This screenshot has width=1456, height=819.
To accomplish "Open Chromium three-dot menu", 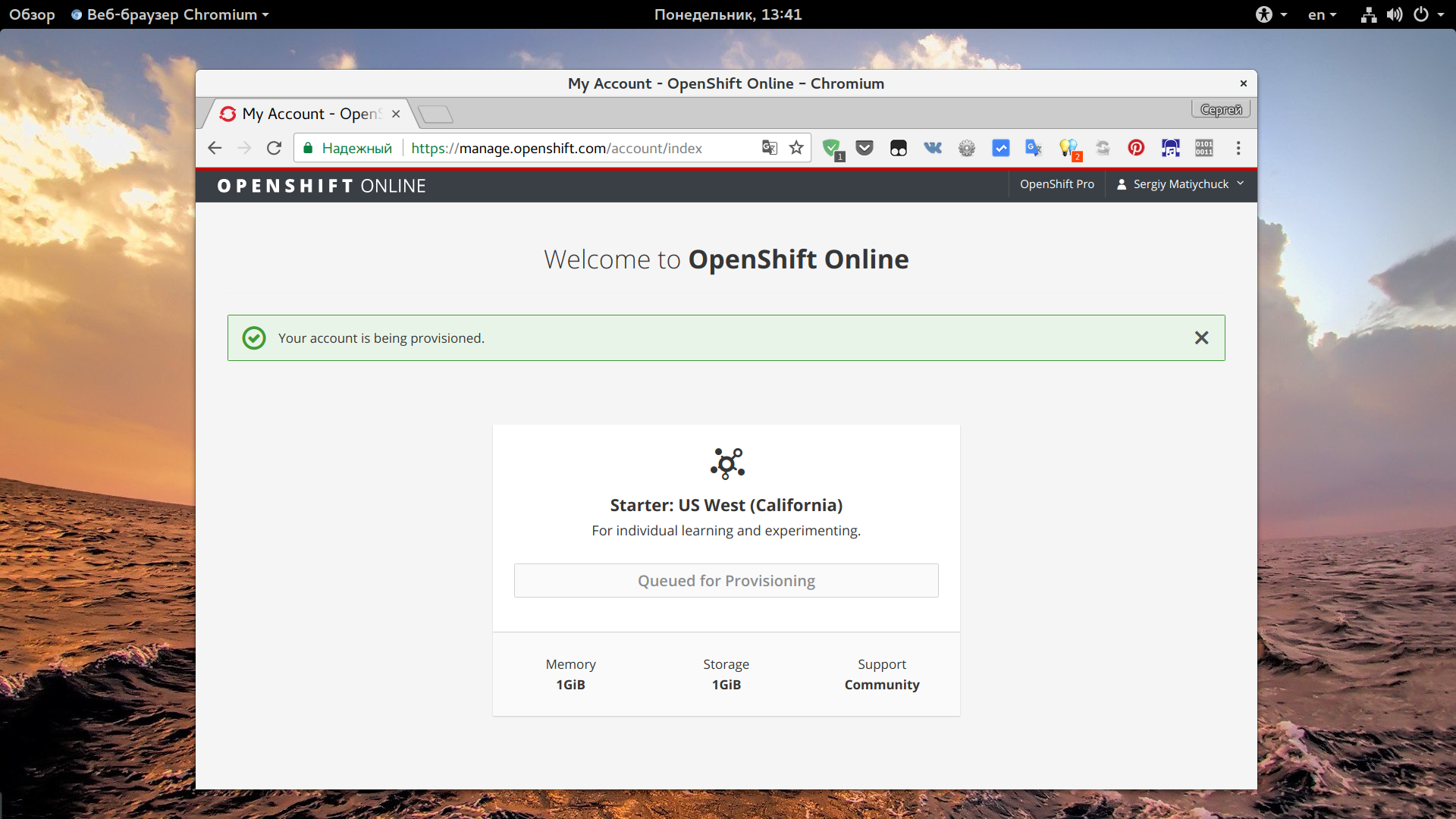I will 1238,148.
